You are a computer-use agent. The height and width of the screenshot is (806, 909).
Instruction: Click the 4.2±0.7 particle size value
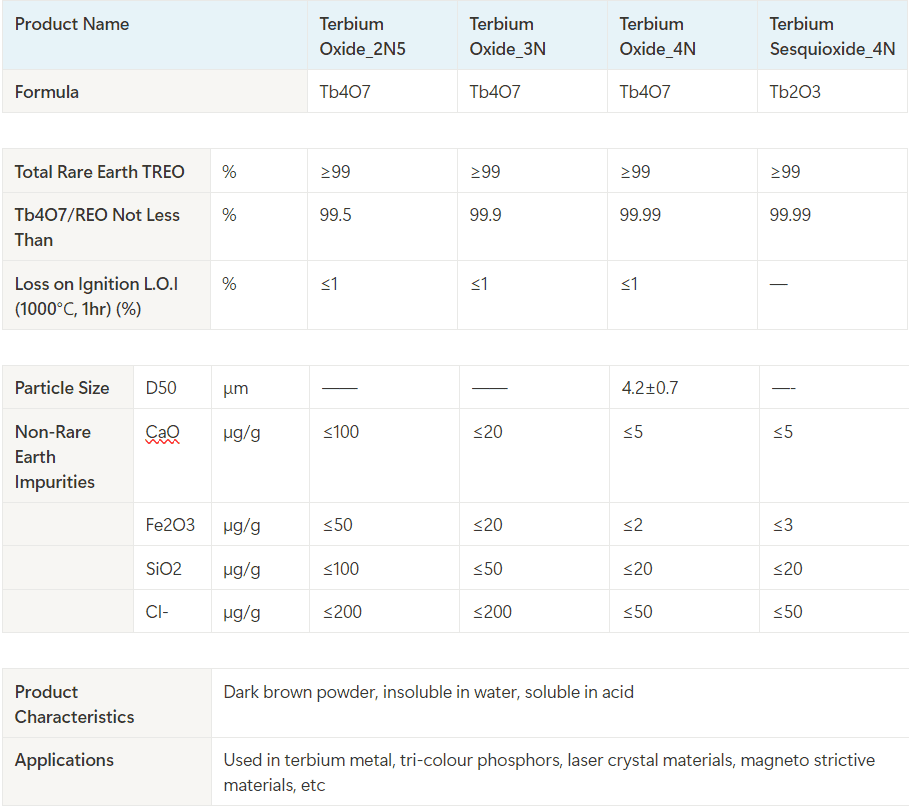point(650,388)
